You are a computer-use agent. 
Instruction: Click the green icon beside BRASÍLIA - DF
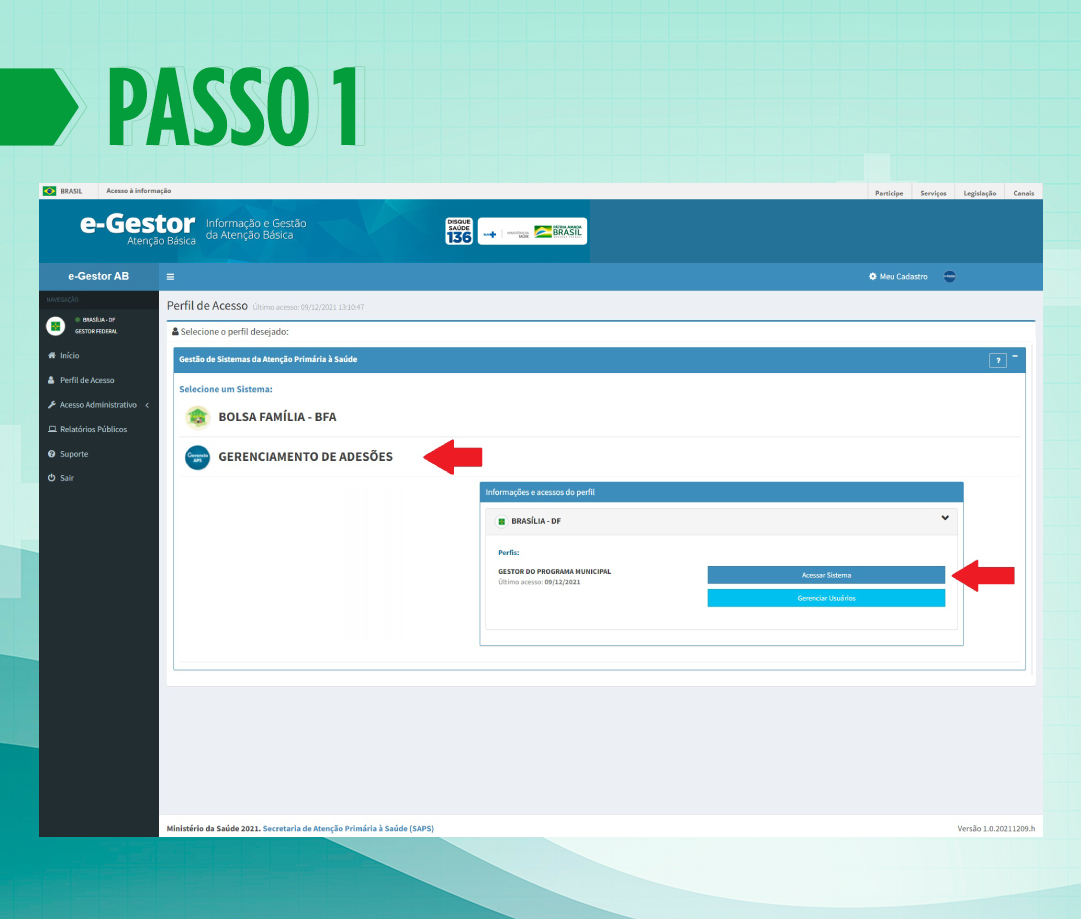click(502, 521)
